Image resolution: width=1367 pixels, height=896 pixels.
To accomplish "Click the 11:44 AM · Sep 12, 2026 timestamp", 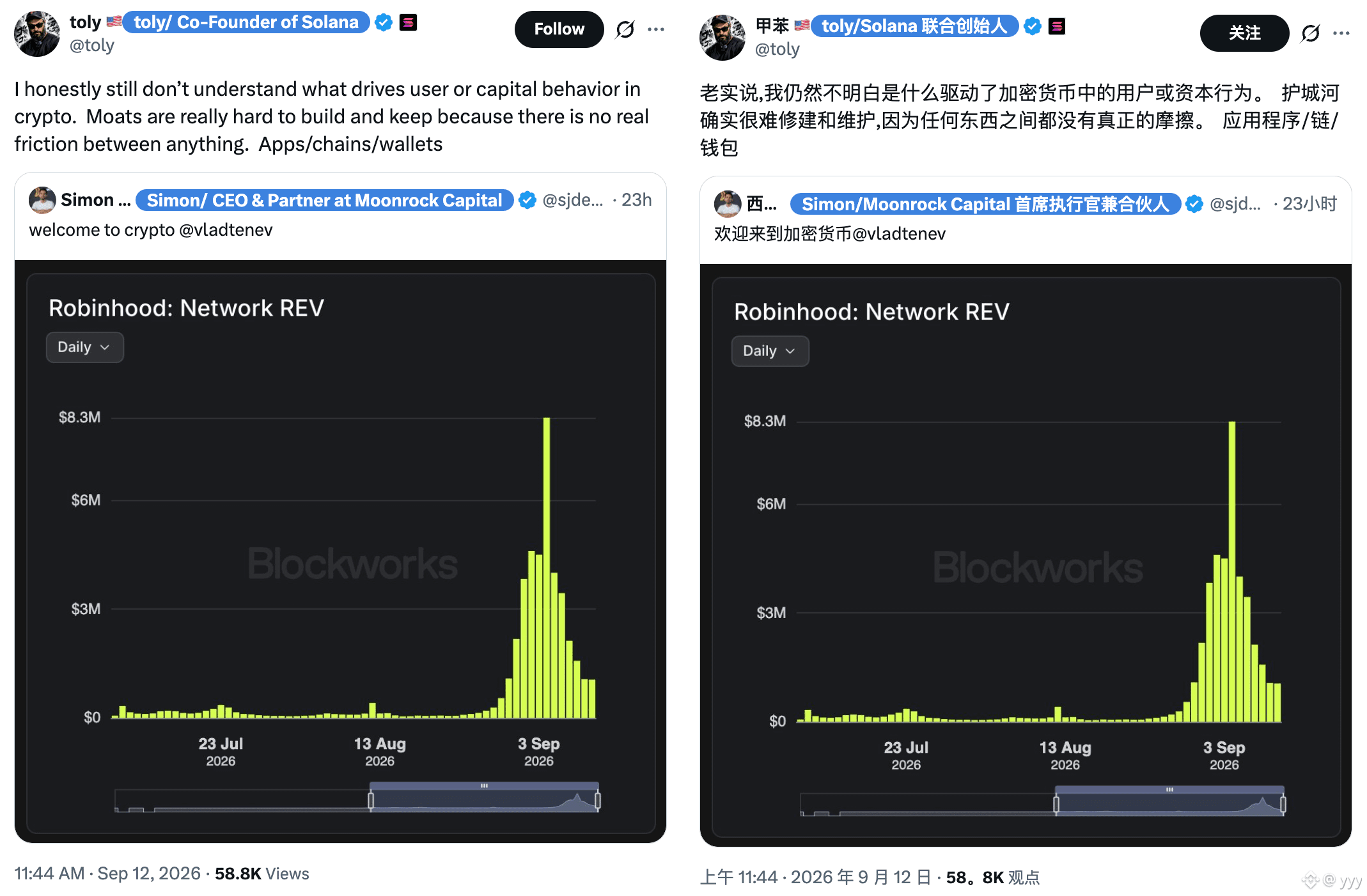I will point(107,874).
